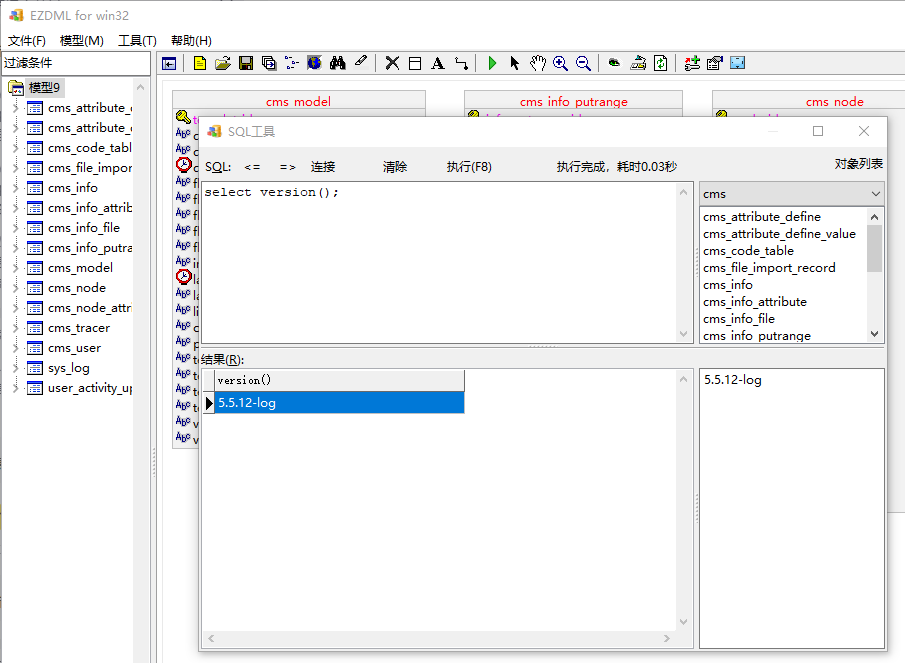Image resolution: width=905 pixels, height=663 pixels.
Task: Select cms_file_import_record in object list
Action: [769, 268]
